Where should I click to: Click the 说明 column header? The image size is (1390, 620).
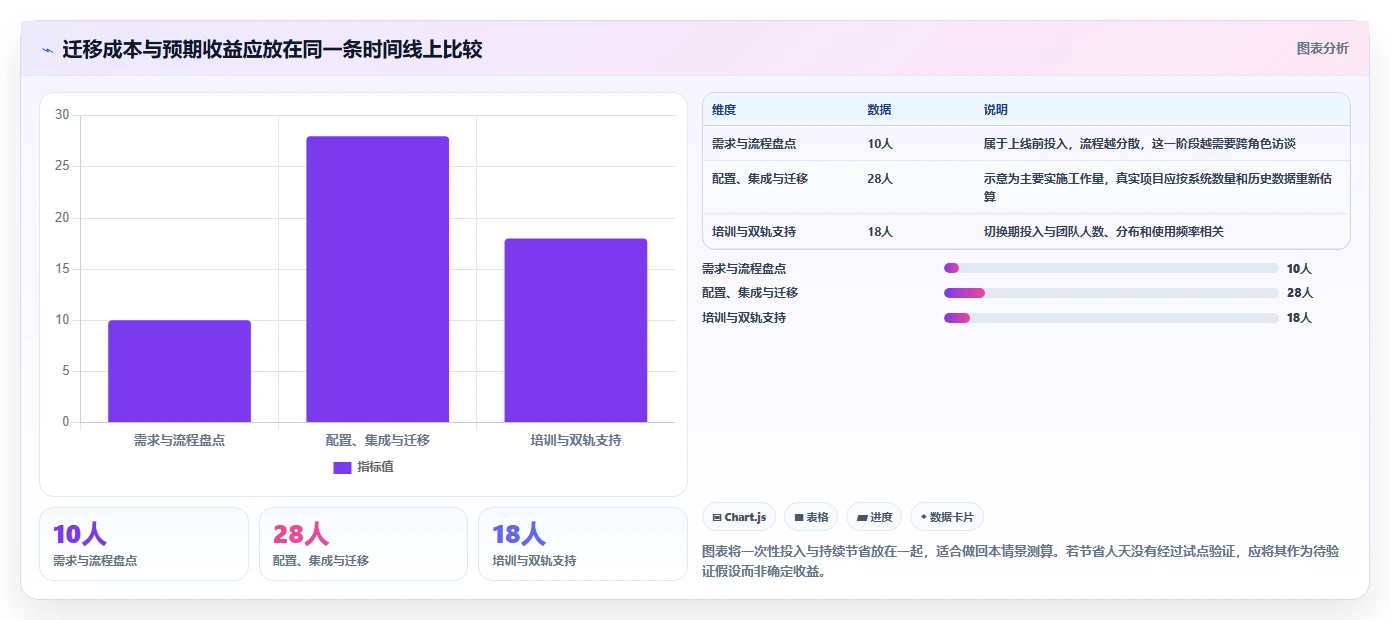tap(996, 110)
